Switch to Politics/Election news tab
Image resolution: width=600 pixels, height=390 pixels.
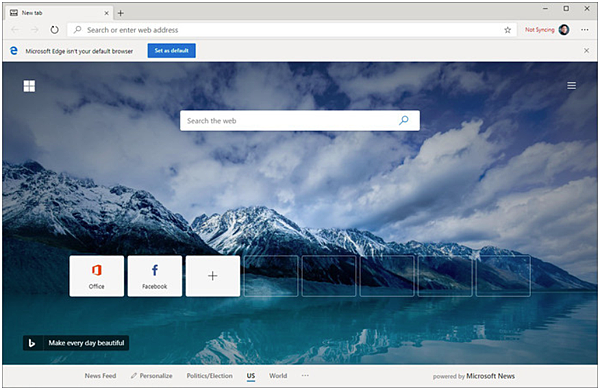pos(209,376)
